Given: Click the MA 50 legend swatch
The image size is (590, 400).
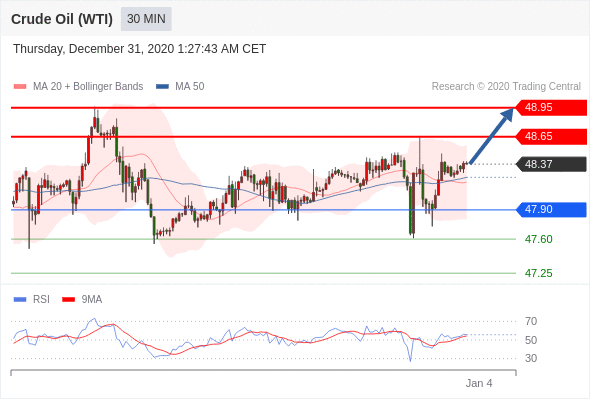Looking at the screenshot, I should (x=162, y=87).
